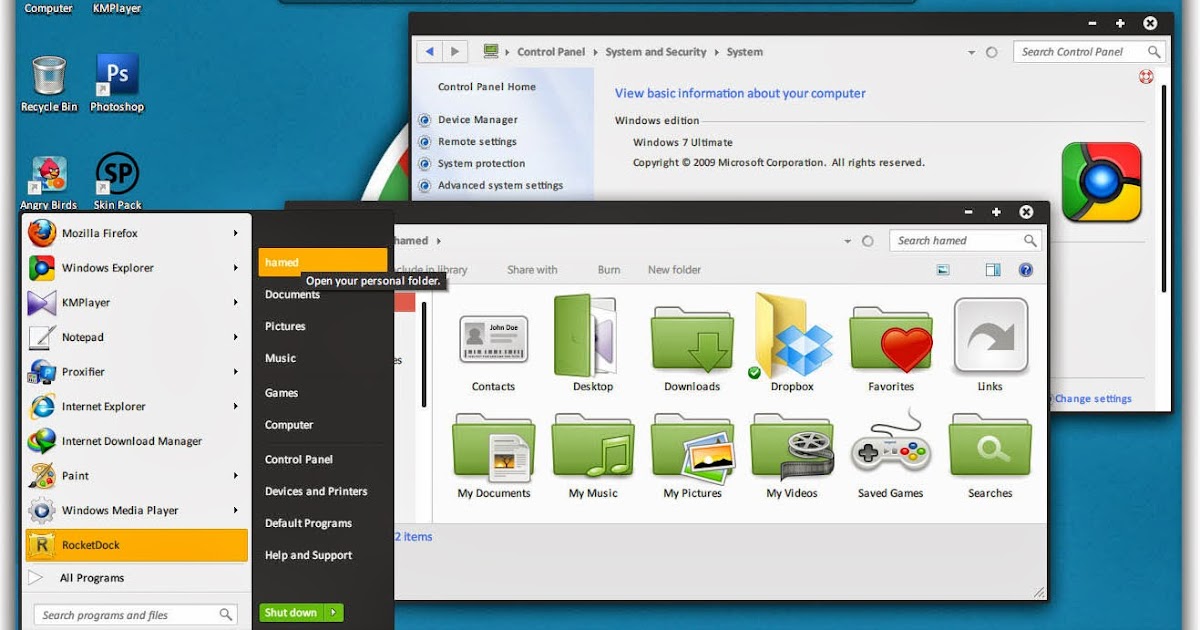Image resolution: width=1200 pixels, height=630 pixels.
Task: Open hamed personal folder in Start menu
Action: [x=323, y=263]
